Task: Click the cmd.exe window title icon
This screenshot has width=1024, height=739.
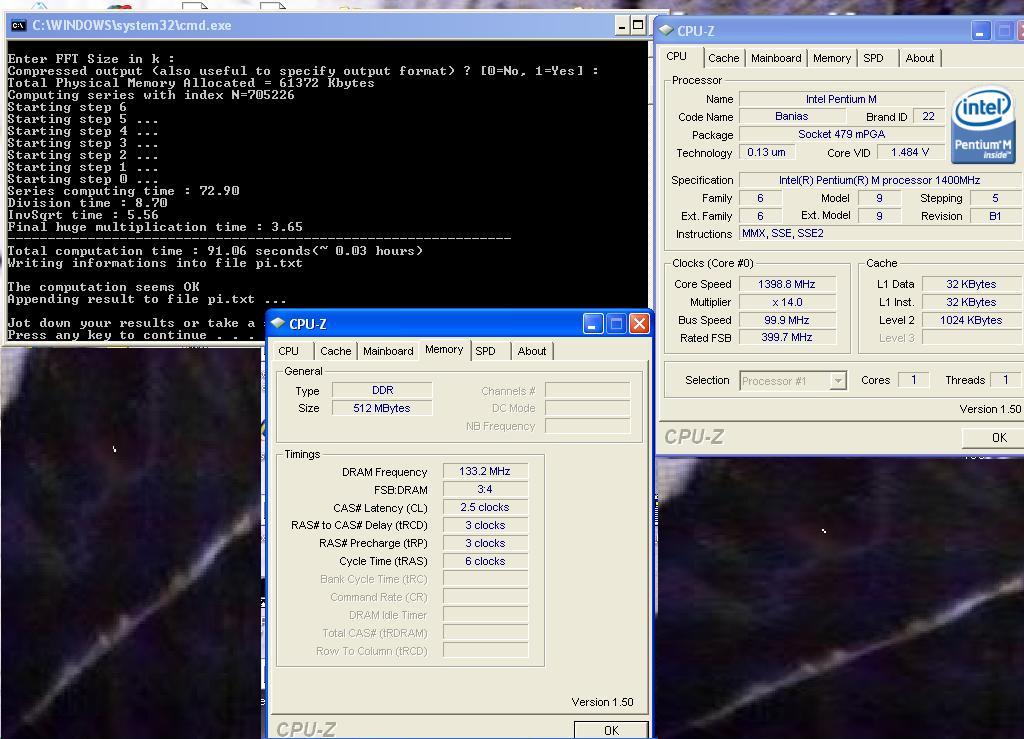Action: pyautogui.click(x=19, y=26)
